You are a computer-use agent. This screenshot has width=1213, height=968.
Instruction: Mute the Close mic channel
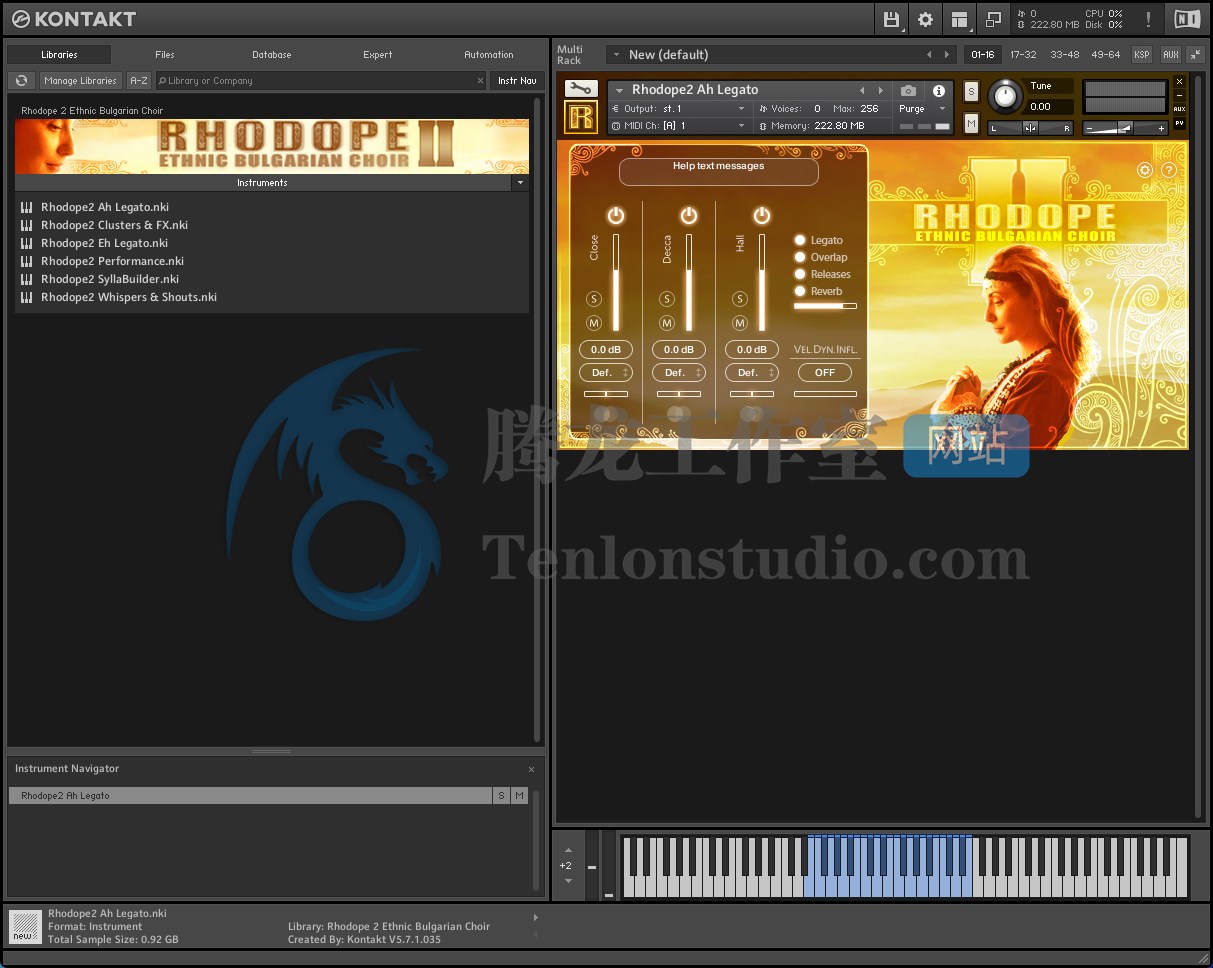click(x=594, y=323)
